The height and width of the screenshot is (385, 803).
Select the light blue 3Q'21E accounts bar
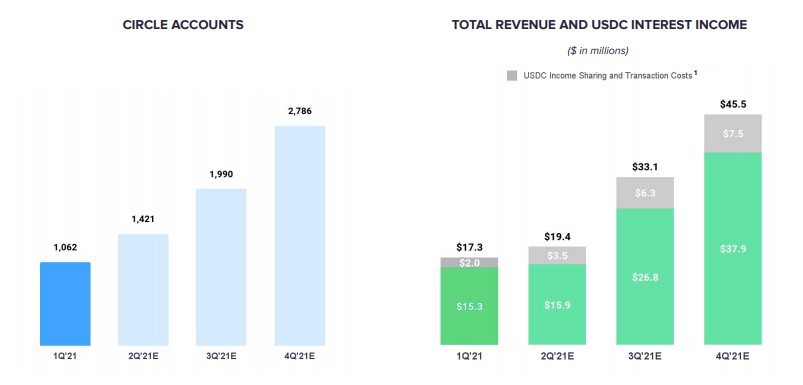221,267
